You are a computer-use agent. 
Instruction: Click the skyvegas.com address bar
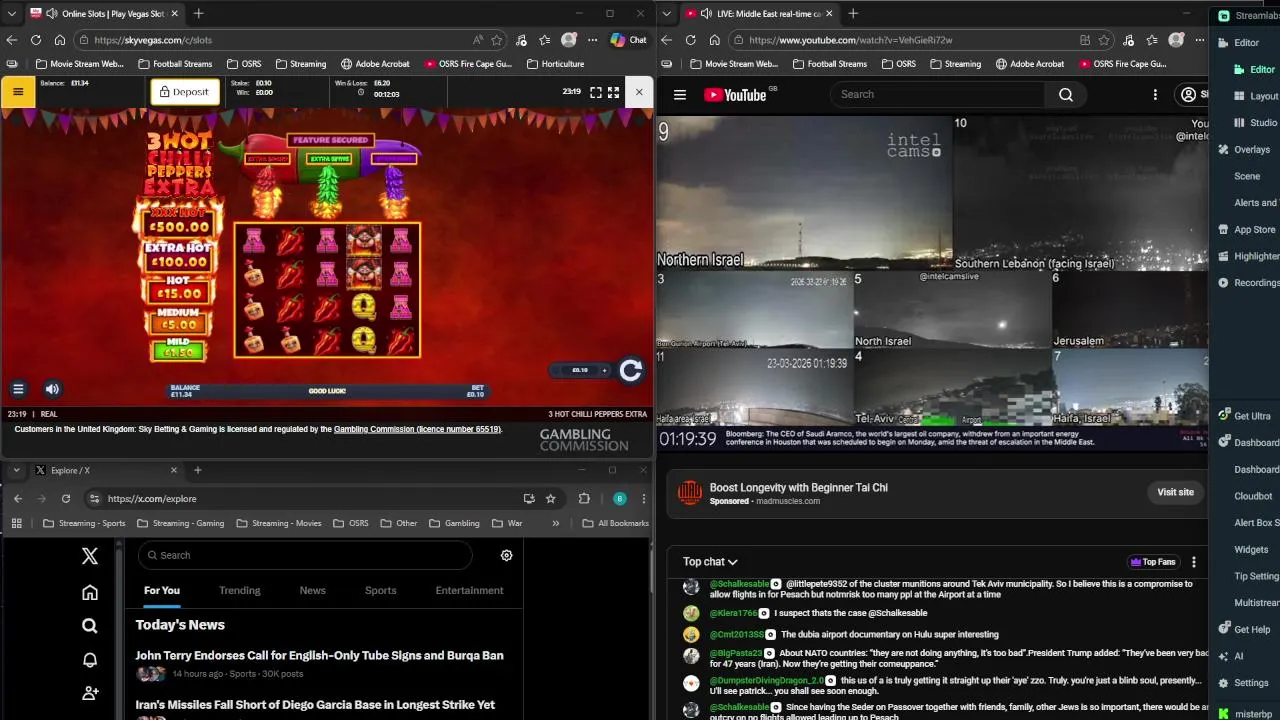[x=270, y=40]
